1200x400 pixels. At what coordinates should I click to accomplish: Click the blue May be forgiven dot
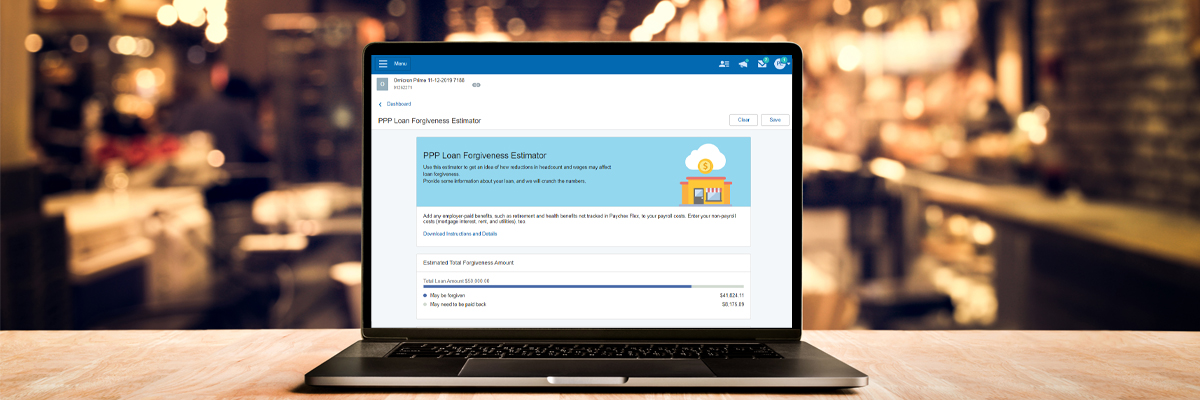(425, 296)
